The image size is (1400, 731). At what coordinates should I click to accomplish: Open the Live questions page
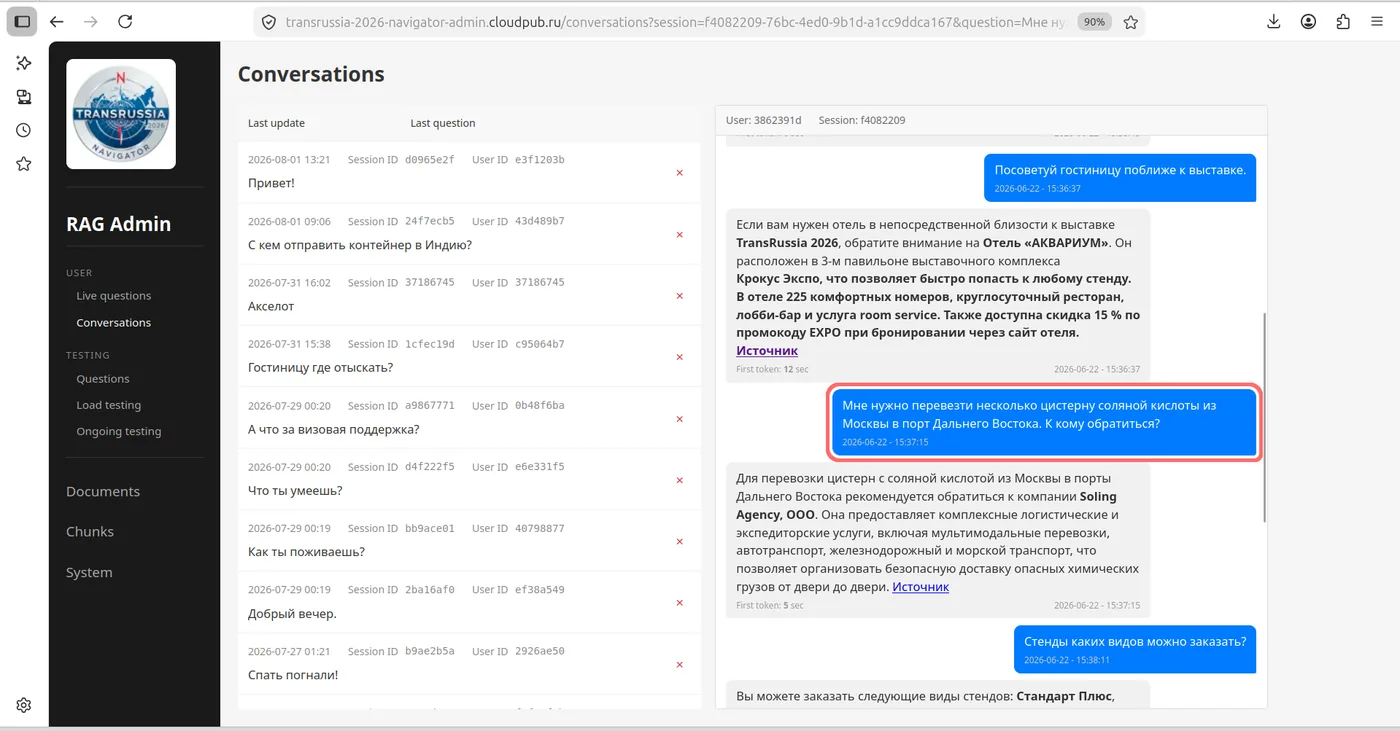(114, 296)
